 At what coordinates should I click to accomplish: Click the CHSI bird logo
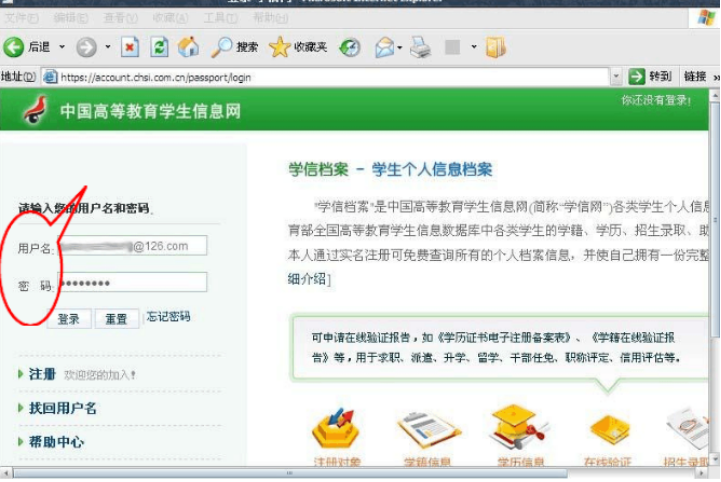coord(36,109)
